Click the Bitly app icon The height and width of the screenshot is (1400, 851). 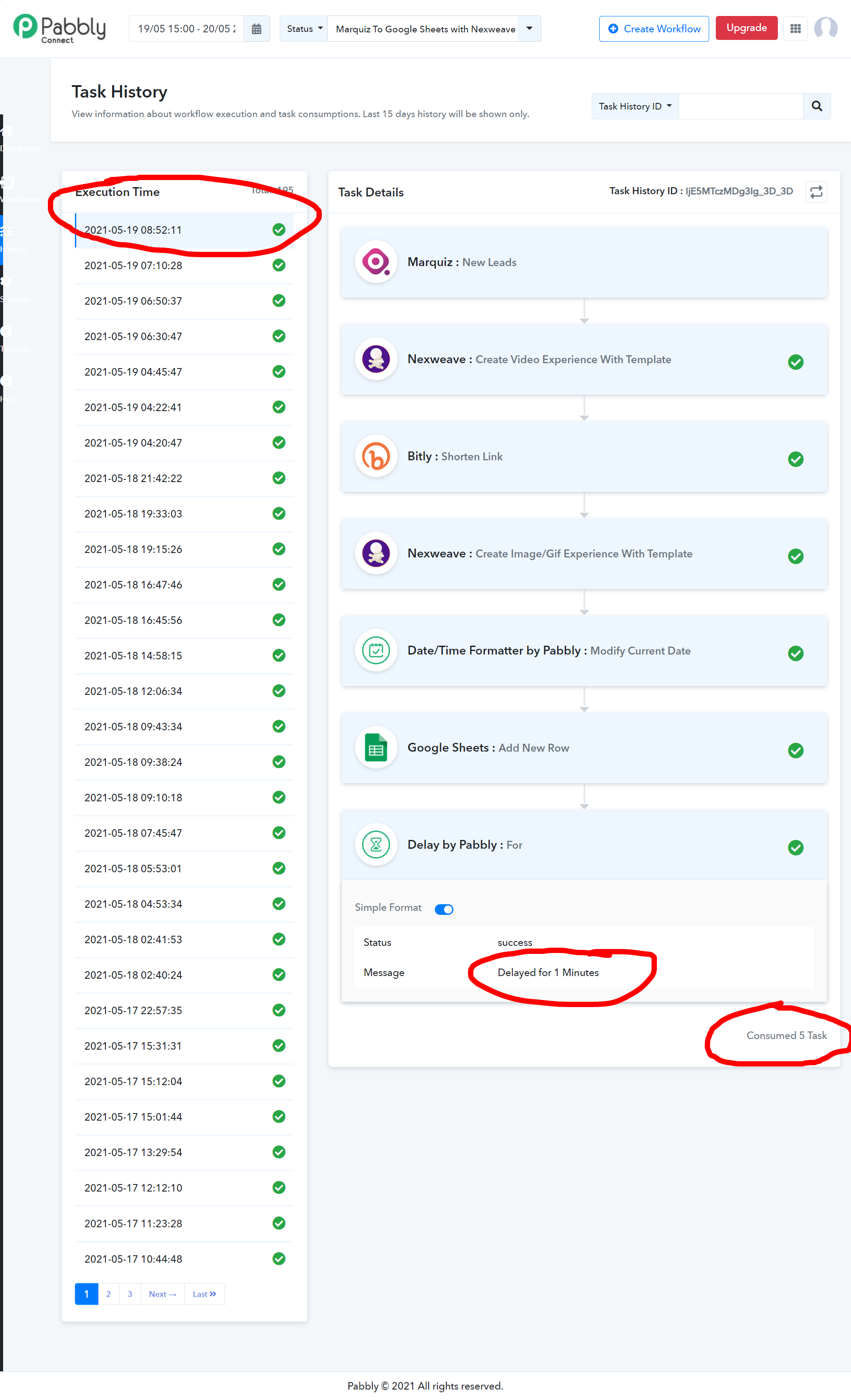click(x=376, y=456)
